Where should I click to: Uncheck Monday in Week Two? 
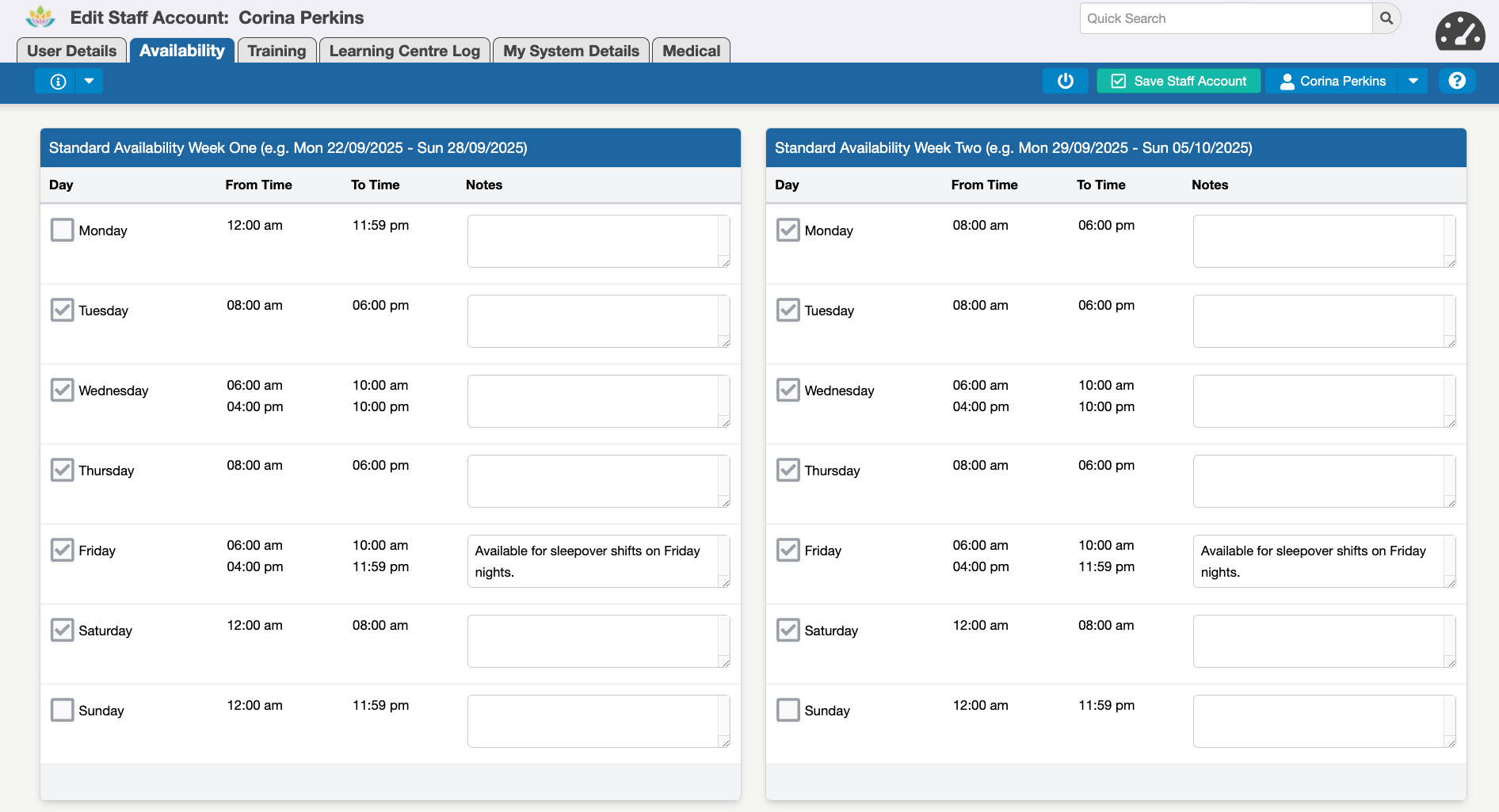(x=788, y=230)
